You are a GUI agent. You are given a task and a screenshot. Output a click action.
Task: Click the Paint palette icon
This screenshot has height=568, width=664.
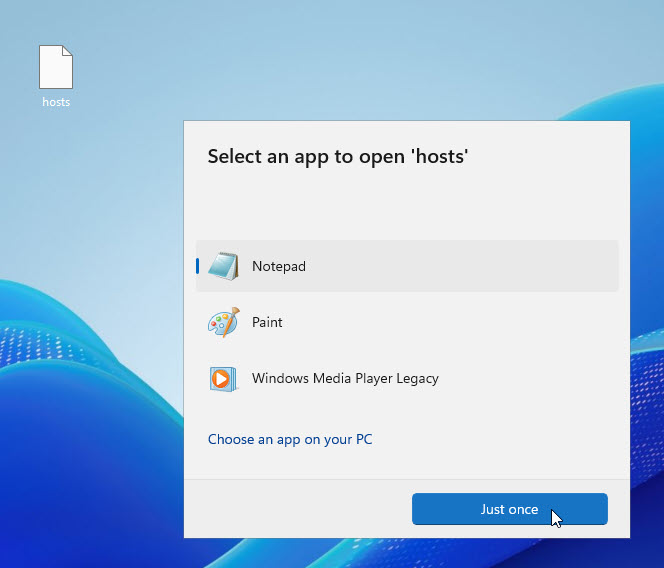(x=224, y=322)
